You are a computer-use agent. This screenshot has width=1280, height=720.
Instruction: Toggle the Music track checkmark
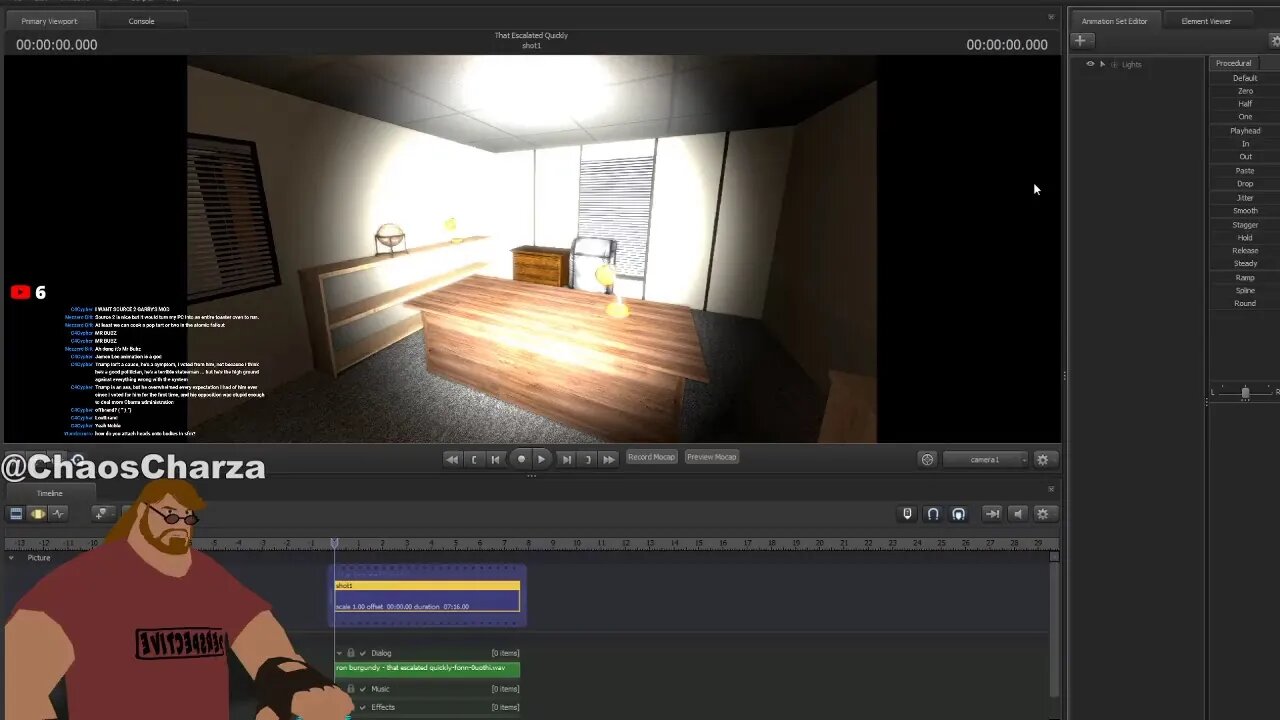pyautogui.click(x=363, y=689)
